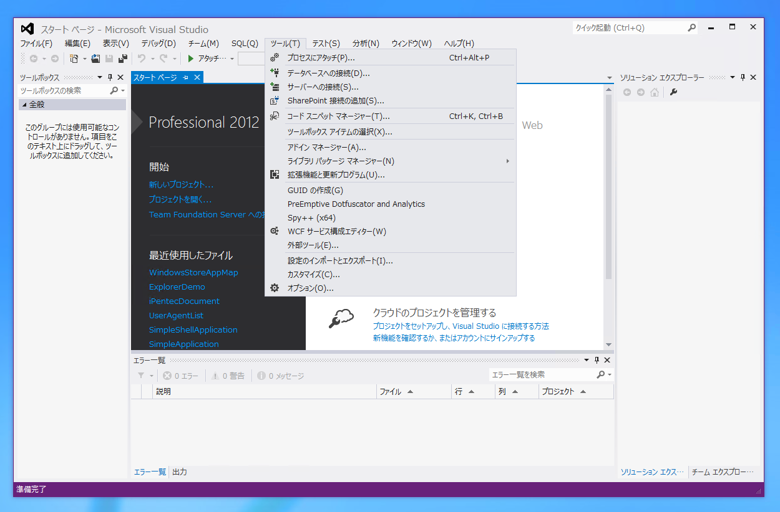This screenshot has height=512, width=780.
Task: Pin the Toolbox panel with pushpin icon
Action: (x=110, y=77)
